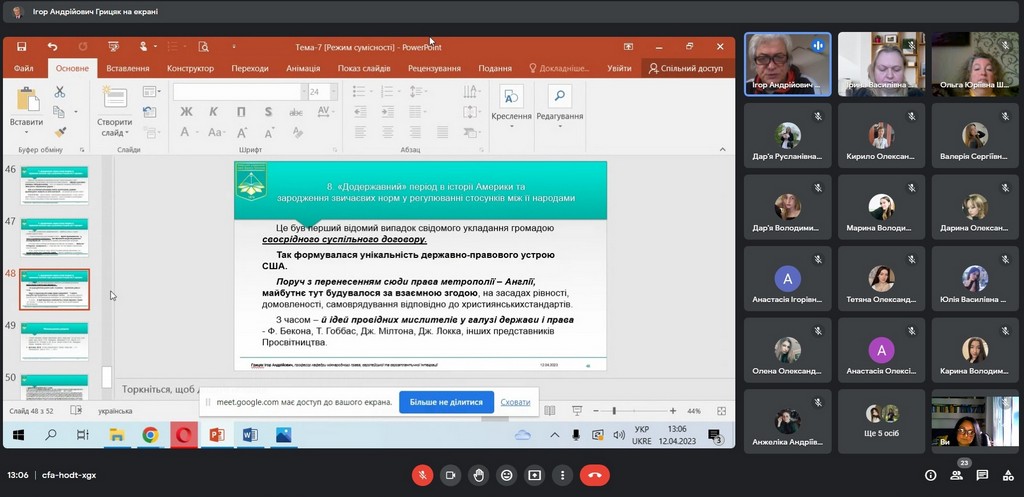This screenshot has width=1024, height=497.
Task: Adjust the PowerPoint zoom slider
Action: tap(614, 411)
